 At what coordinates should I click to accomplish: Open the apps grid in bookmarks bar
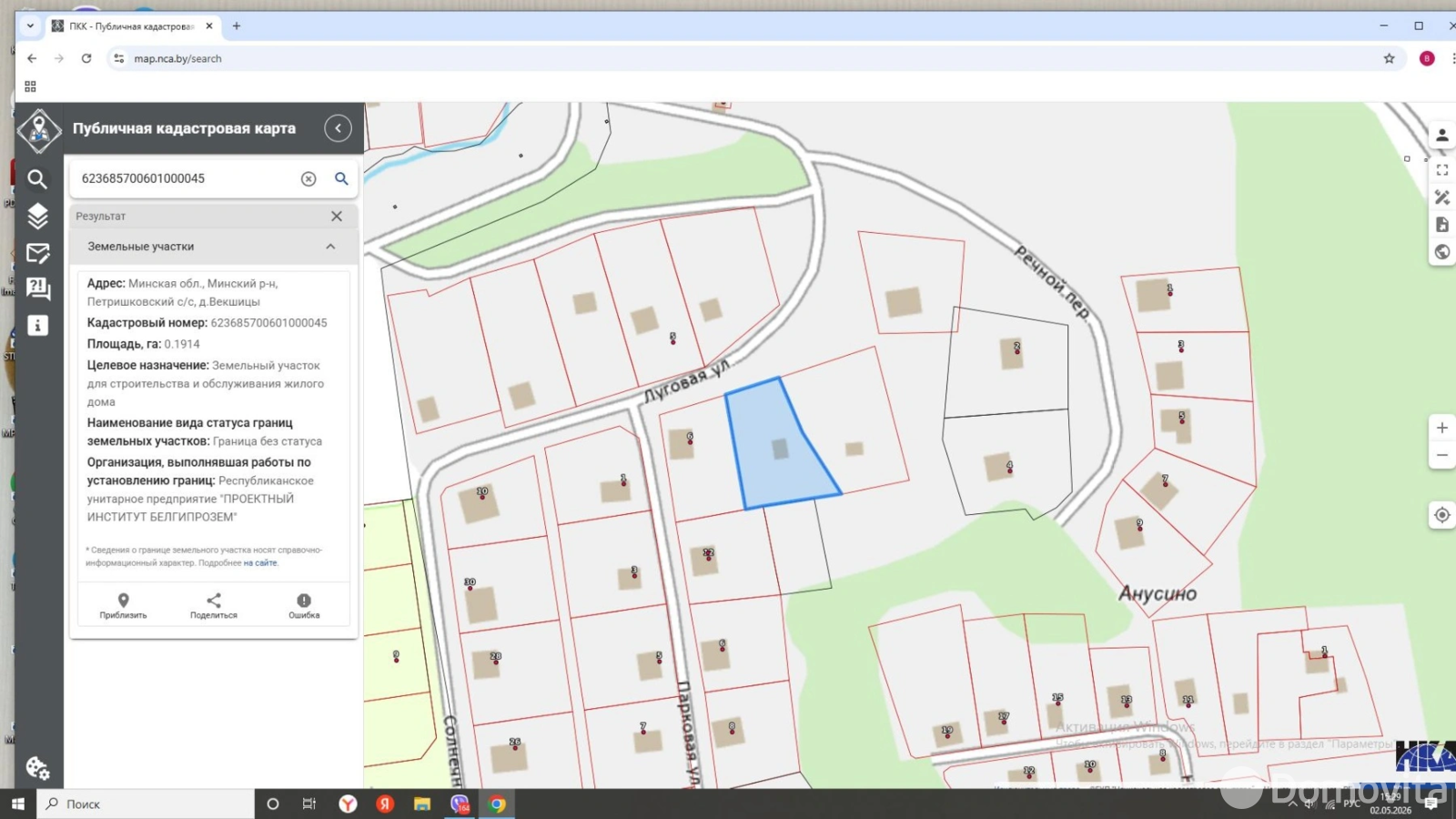30,86
